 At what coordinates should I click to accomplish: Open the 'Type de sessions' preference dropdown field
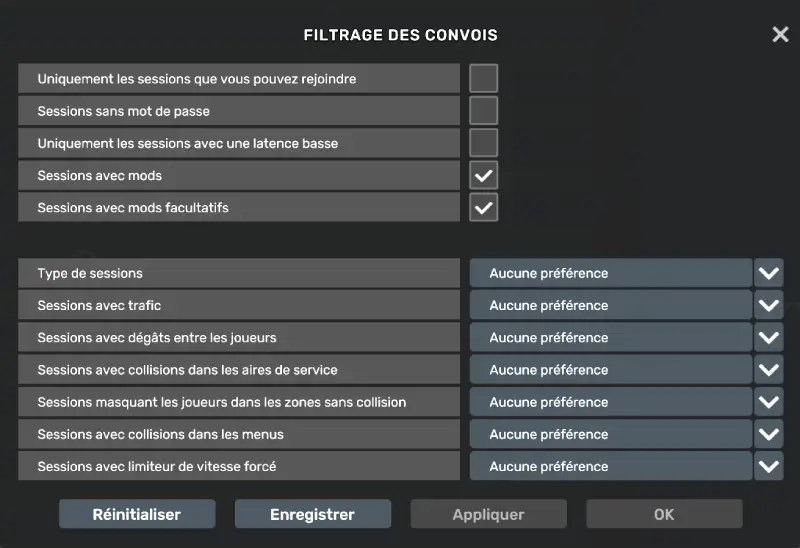point(610,273)
